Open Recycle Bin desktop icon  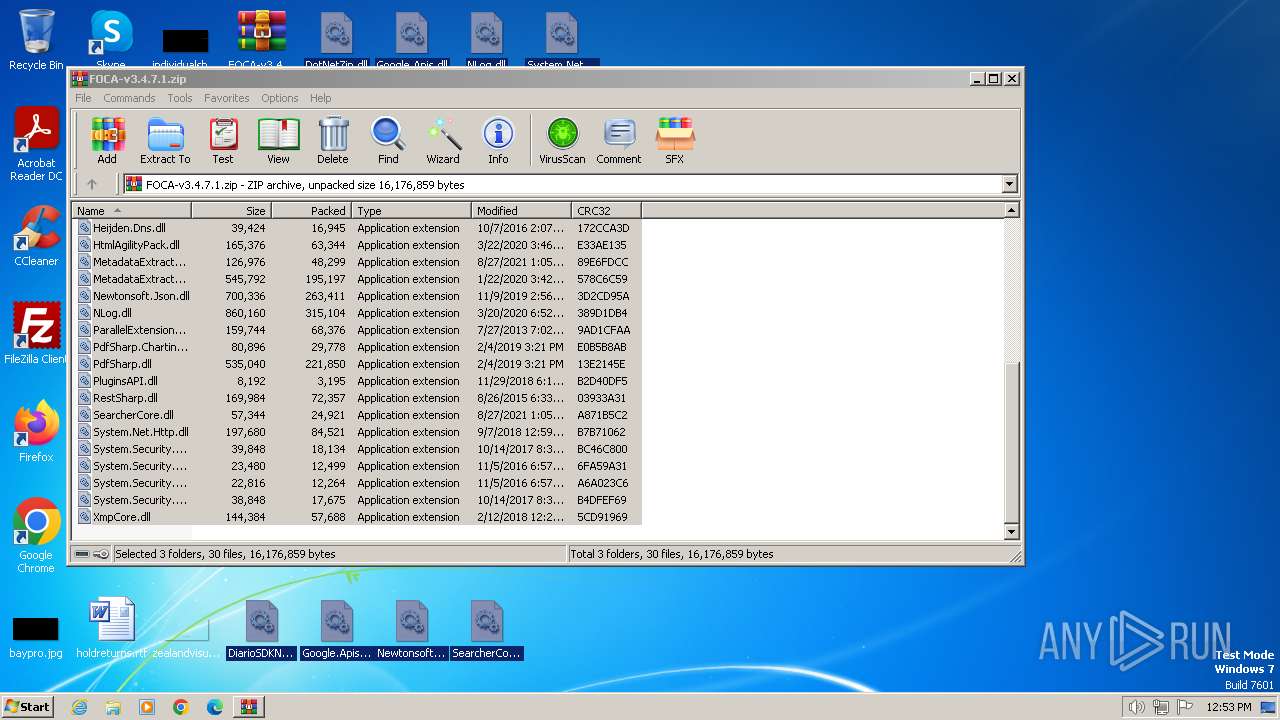tap(36, 40)
